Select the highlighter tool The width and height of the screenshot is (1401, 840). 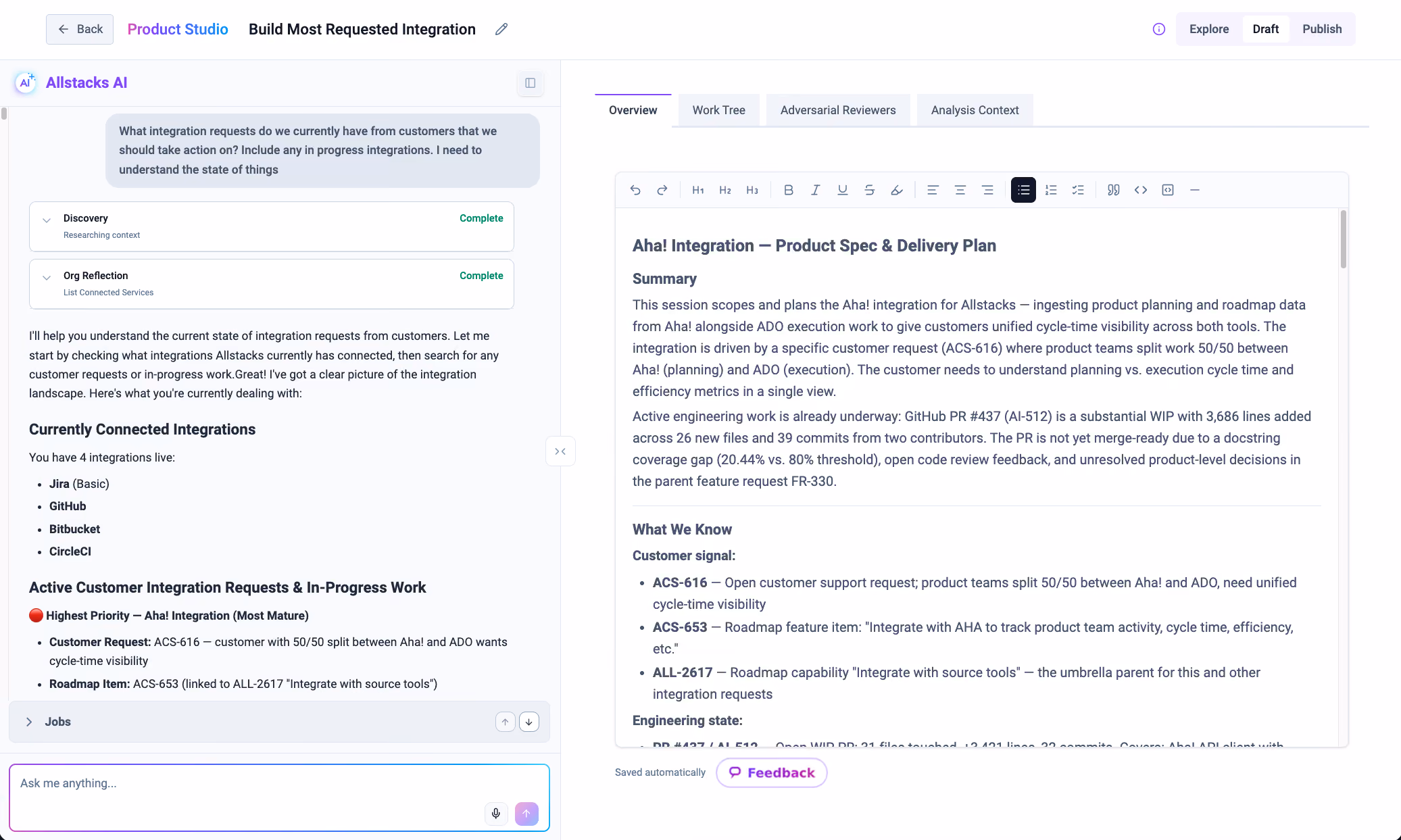coord(897,190)
